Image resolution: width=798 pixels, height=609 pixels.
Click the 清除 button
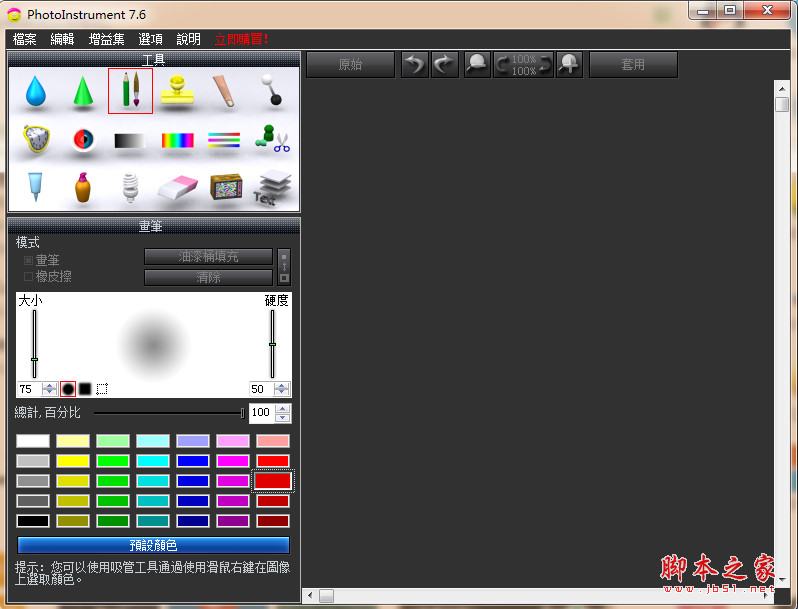208,277
